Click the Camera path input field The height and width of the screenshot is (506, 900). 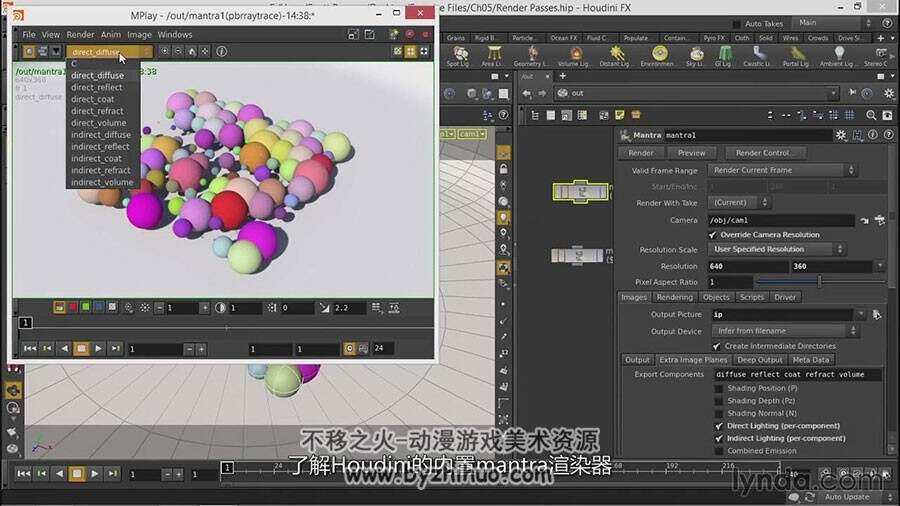(781, 220)
